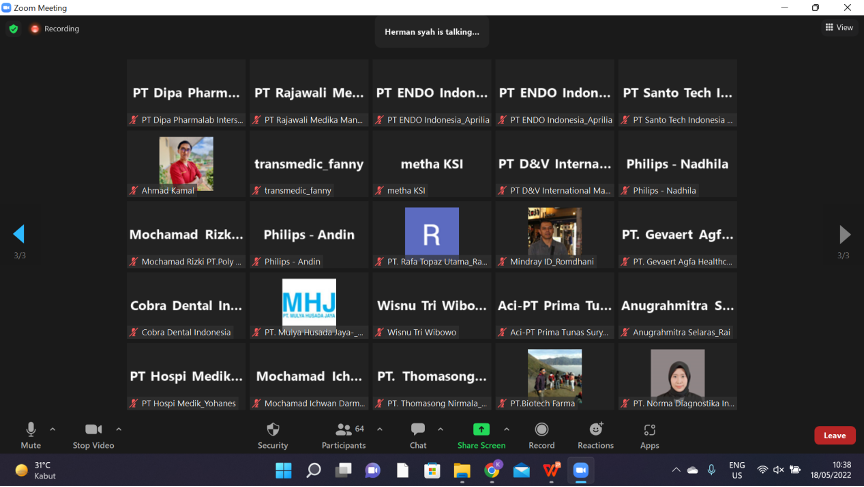
Task: Click the red Leave button
Action: [x=835, y=435]
